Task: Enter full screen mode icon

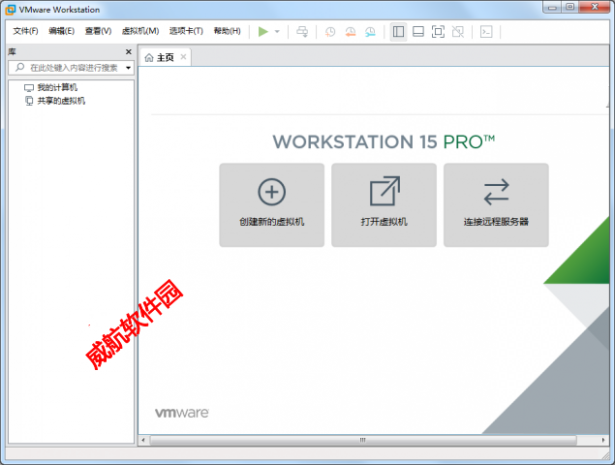Action: click(x=438, y=32)
